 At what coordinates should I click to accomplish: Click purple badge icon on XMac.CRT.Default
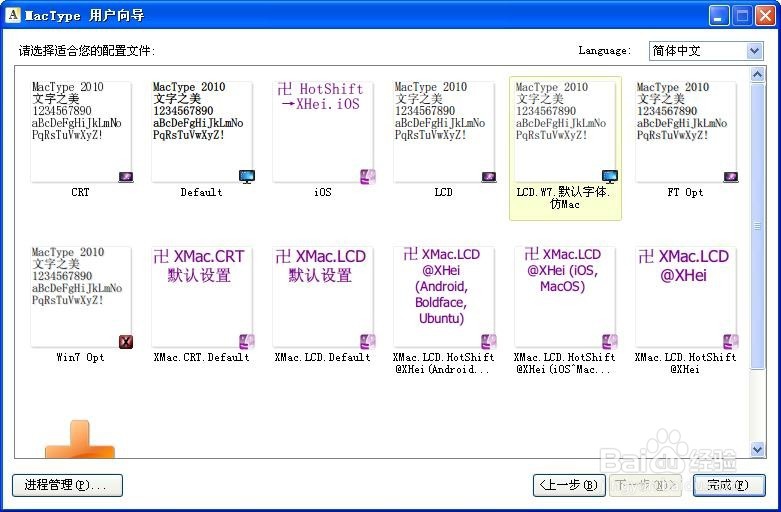click(x=247, y=342)
